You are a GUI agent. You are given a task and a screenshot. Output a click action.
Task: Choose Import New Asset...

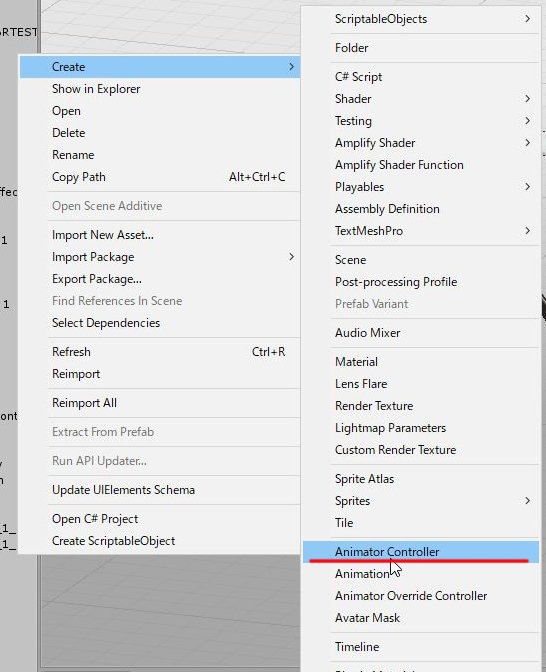tap(160, 235)
